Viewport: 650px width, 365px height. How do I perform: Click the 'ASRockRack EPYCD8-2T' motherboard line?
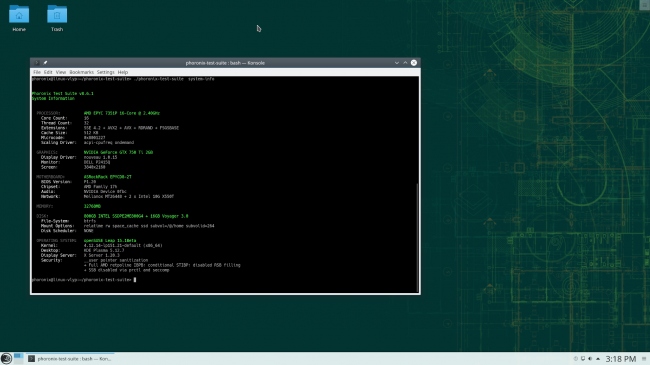tap(107, 177)
